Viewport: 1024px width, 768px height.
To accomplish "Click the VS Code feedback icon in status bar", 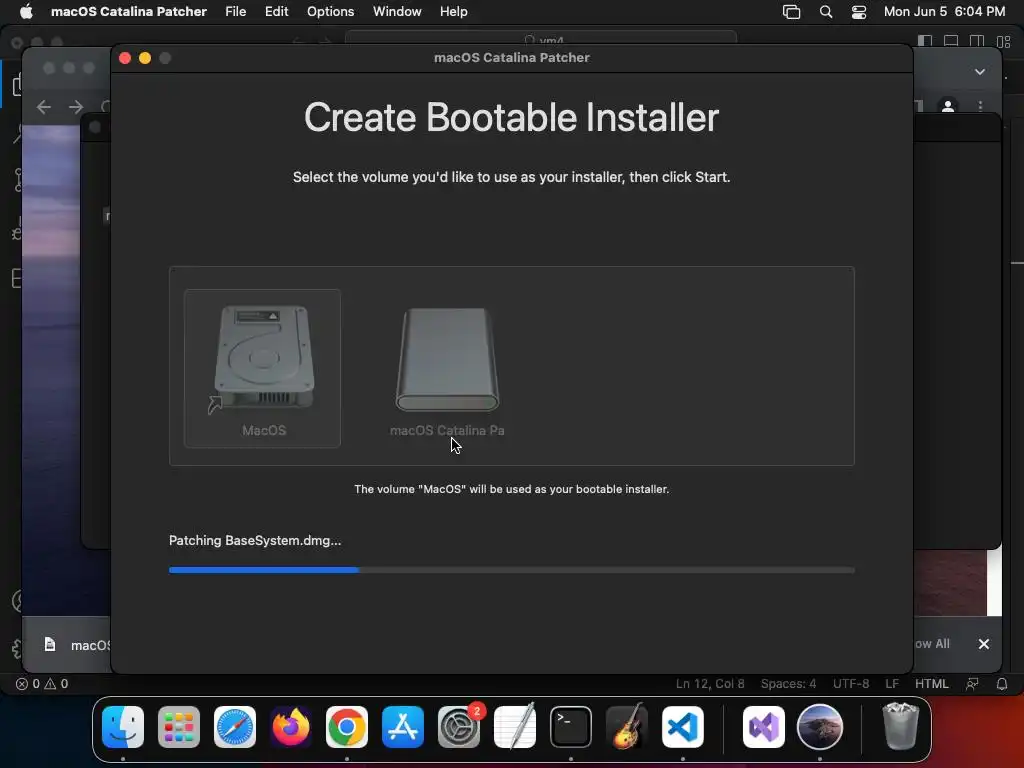I will pyautogui.click(x=972, y=684).
